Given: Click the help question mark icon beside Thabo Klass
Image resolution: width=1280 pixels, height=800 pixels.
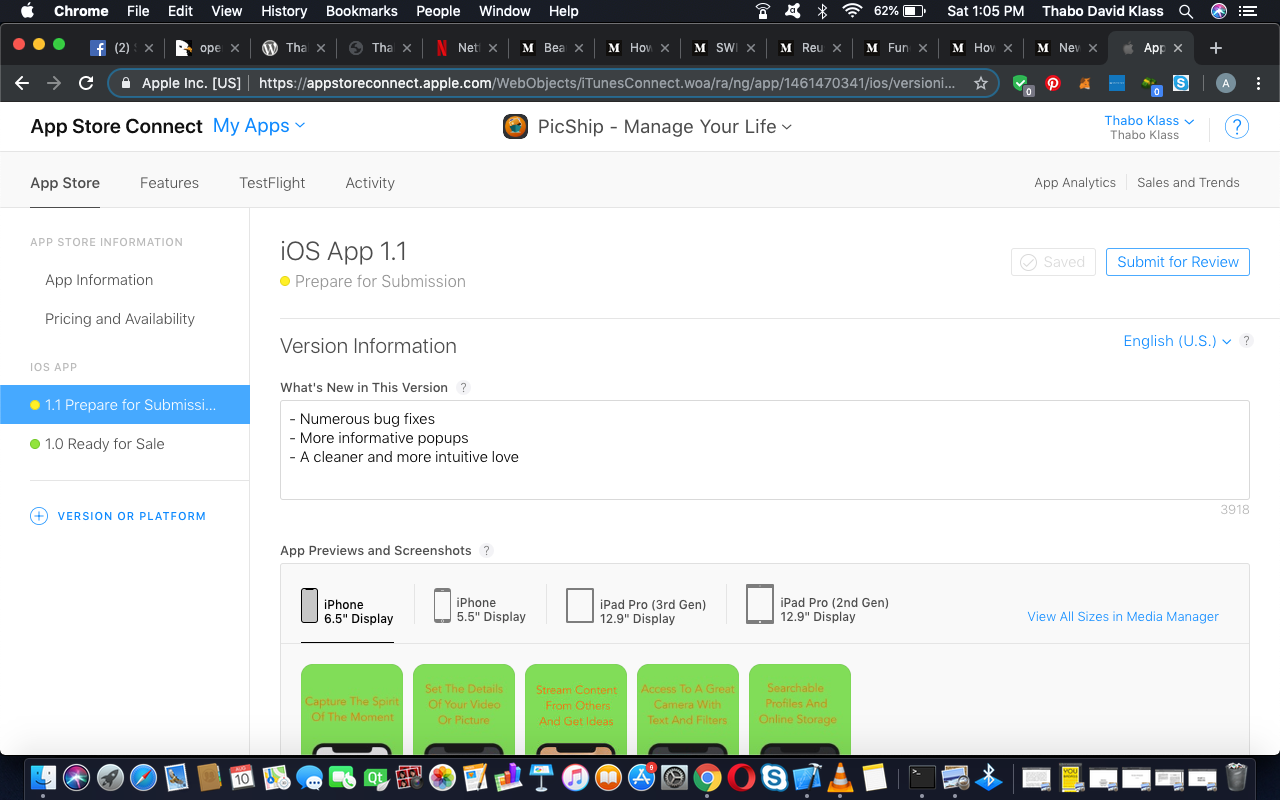Looking at the screenshot, I should point(1237,127).
